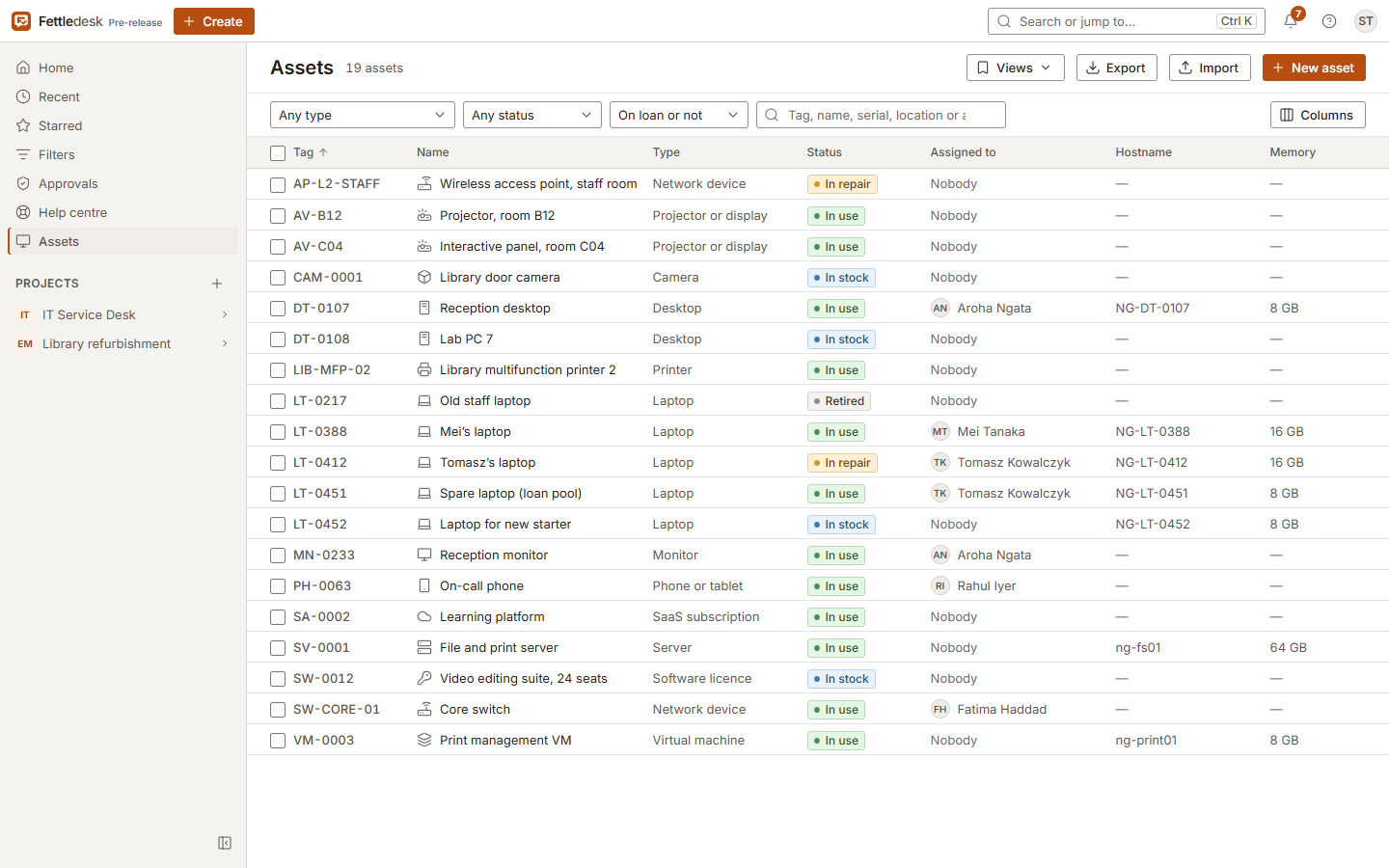The image size is (1389, 868).
Task: Click the key icon beside Video editing suite
Action: tap(424, 678)
